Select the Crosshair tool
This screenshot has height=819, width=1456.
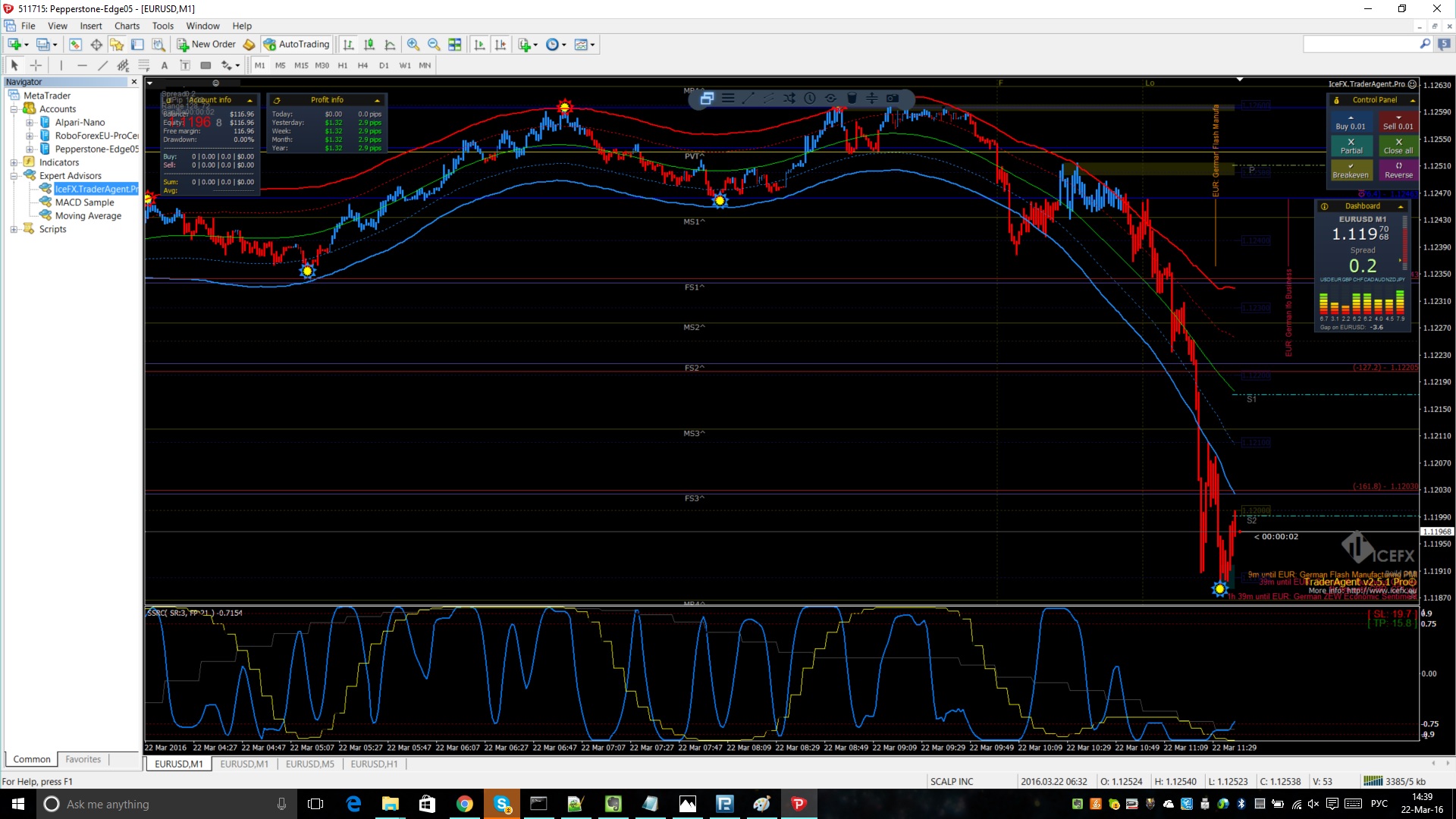[x=36, y=65]
